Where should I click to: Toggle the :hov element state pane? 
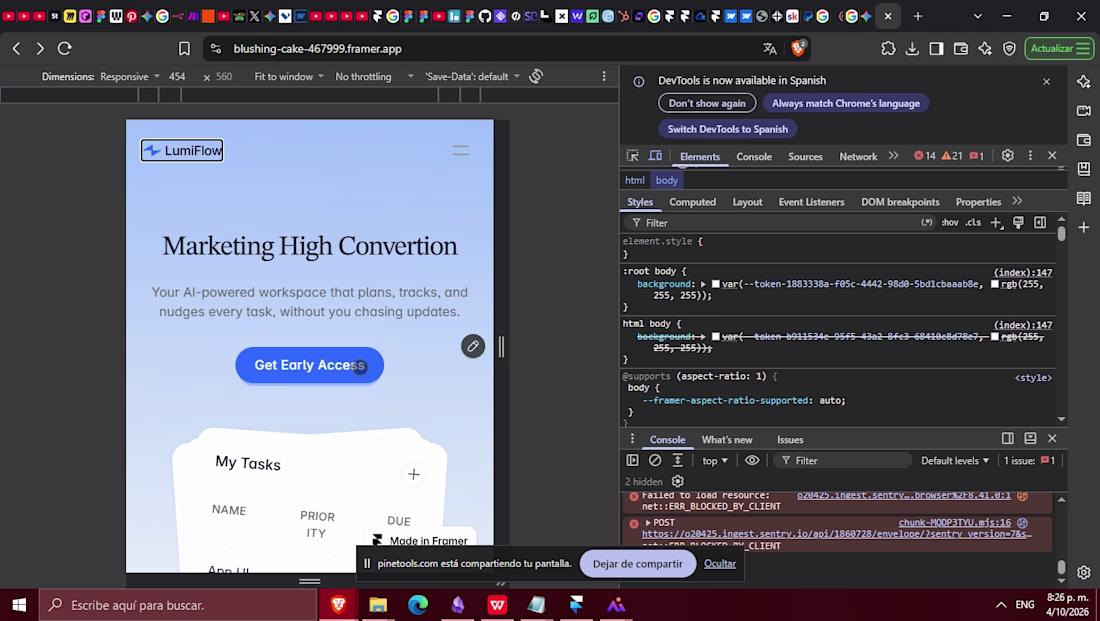pos(950,222)
